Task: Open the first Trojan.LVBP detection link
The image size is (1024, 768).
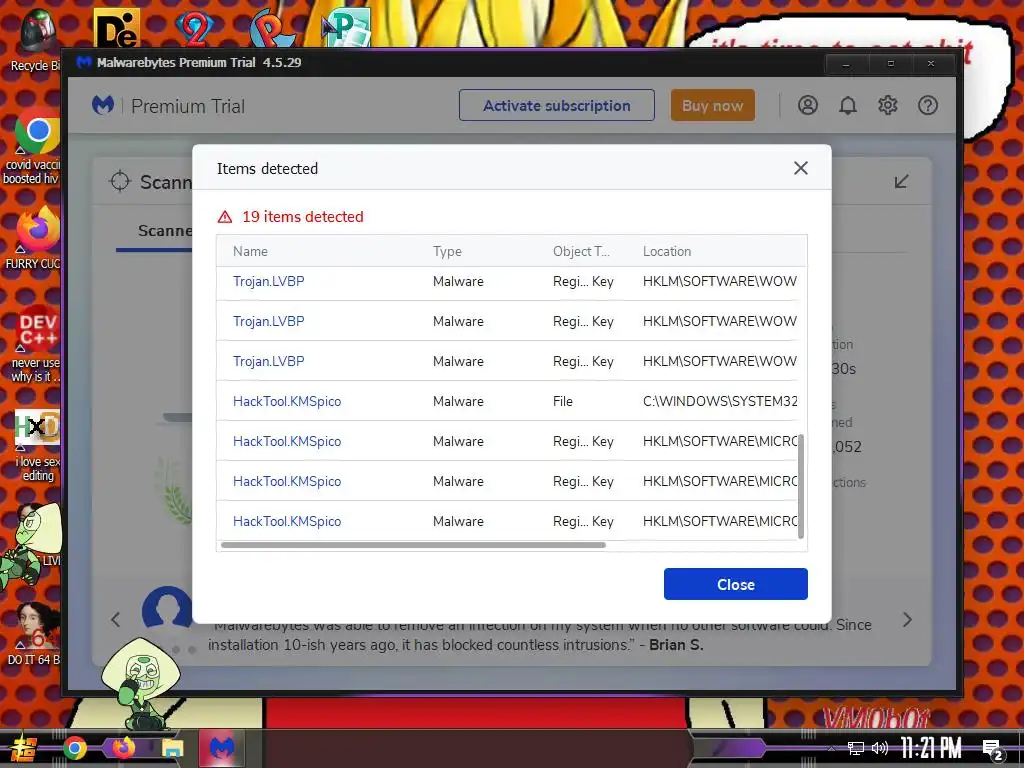Action: click(x=268, y=281)
